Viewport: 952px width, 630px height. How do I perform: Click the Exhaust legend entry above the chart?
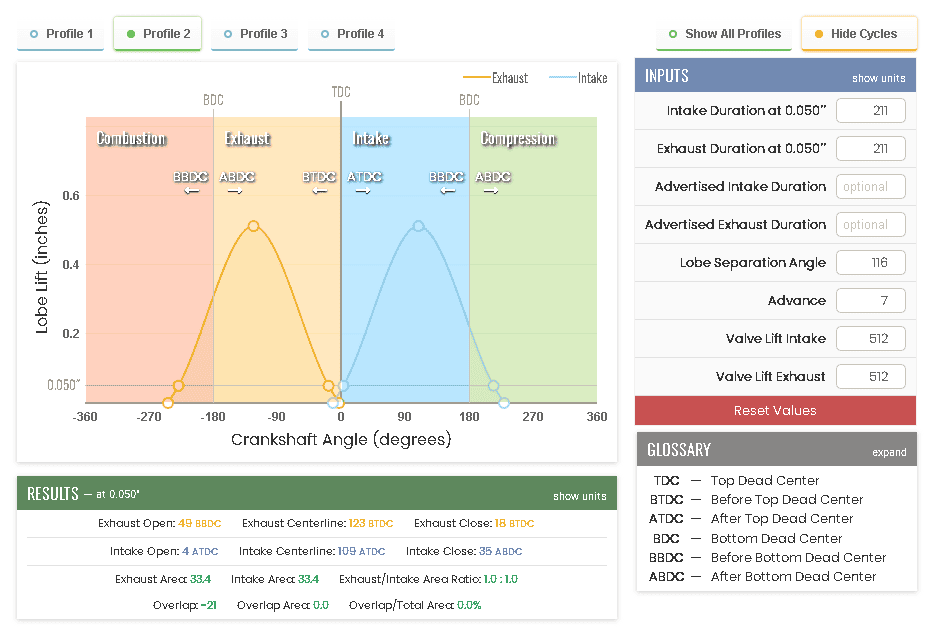[x=495, y=78]
